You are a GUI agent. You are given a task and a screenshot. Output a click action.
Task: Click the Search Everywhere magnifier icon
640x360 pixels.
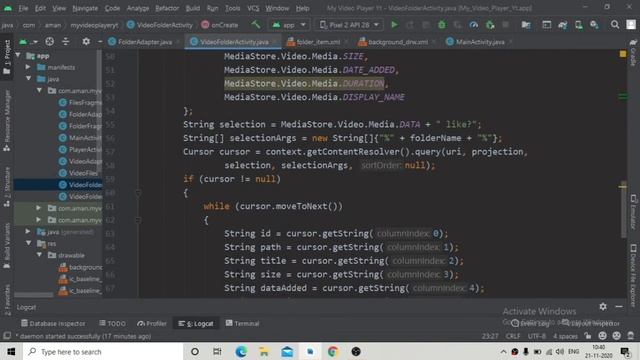coord(615,25)
